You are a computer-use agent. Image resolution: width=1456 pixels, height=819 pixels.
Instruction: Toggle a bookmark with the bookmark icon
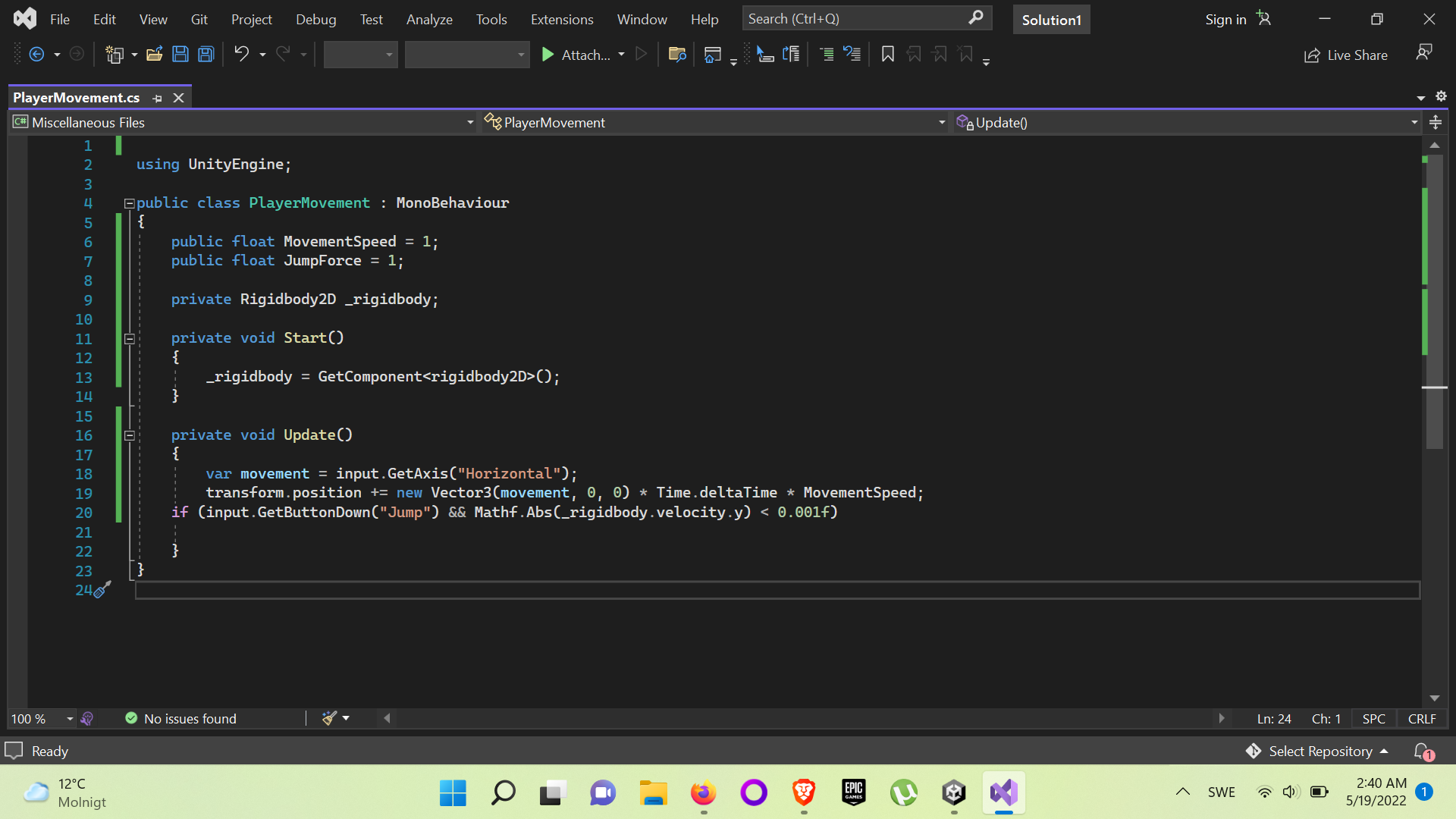coord(887,55)
